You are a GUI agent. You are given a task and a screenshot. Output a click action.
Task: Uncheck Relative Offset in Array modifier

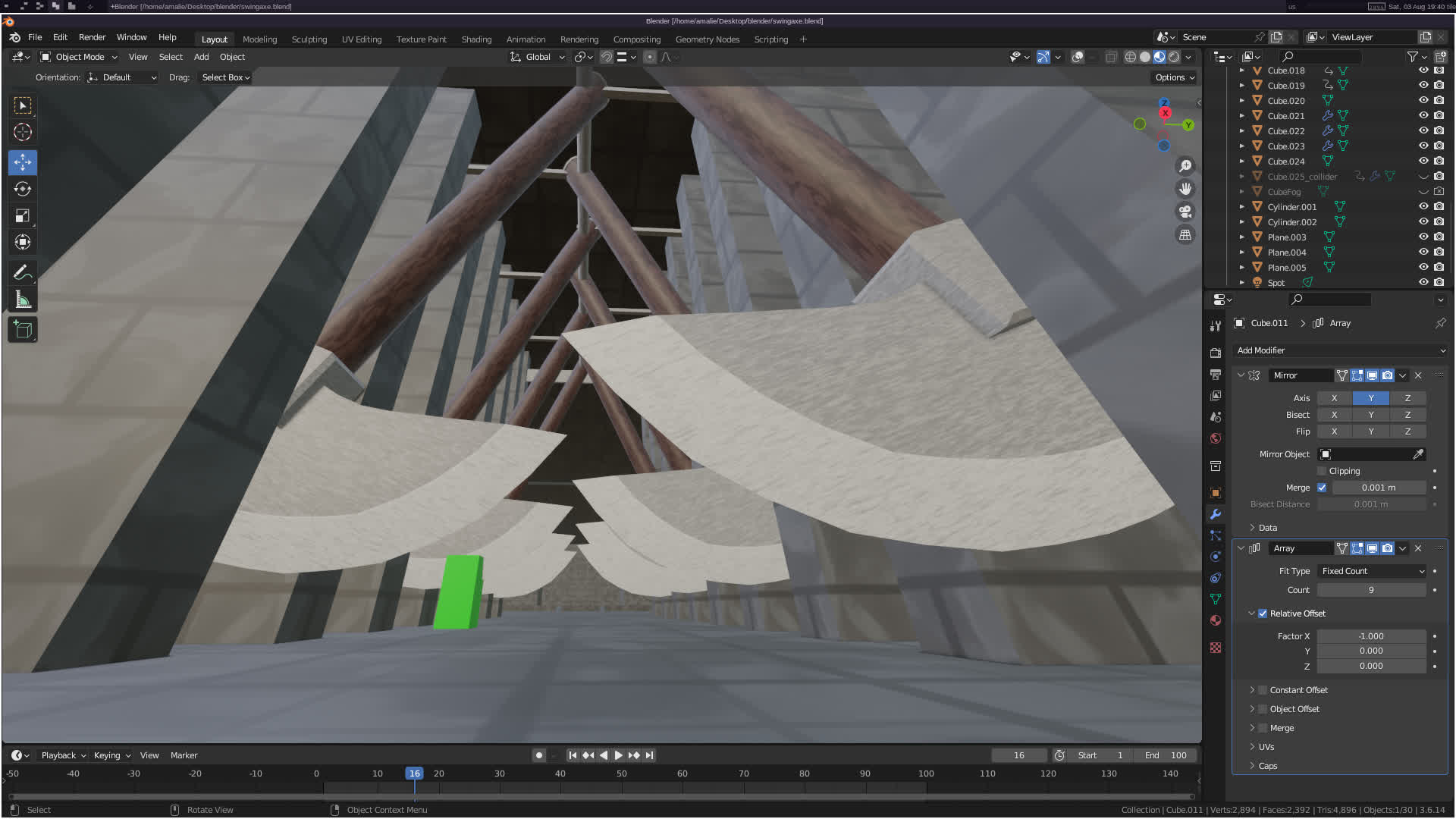click(x=1263, y=613)
